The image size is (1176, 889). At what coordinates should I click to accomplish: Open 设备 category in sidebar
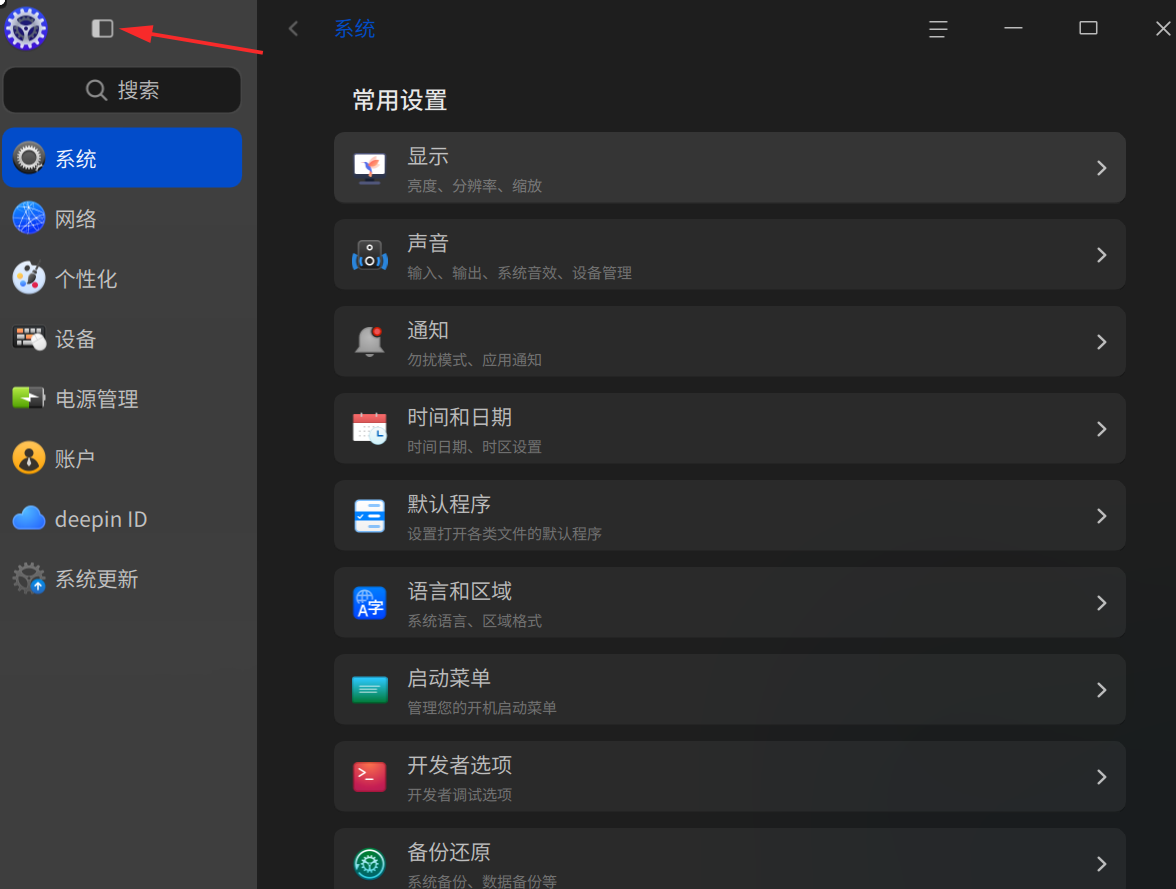coord(122,338)
